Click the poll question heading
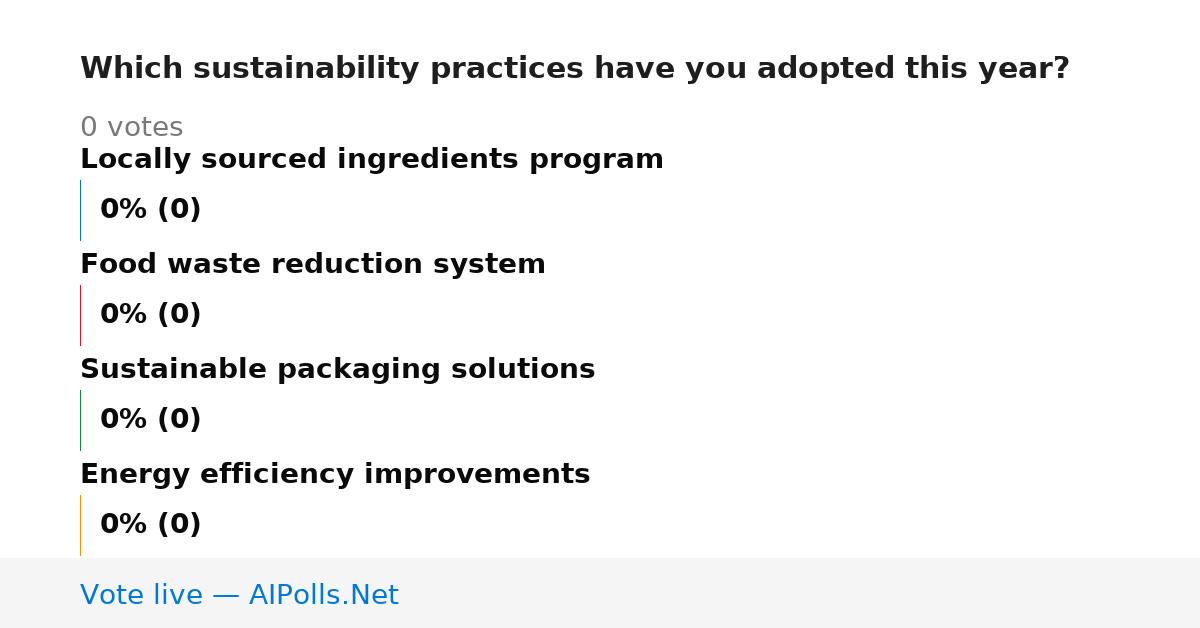This screenshot has height=628, width=1200. pyautogui.click(x=575, y=69)
